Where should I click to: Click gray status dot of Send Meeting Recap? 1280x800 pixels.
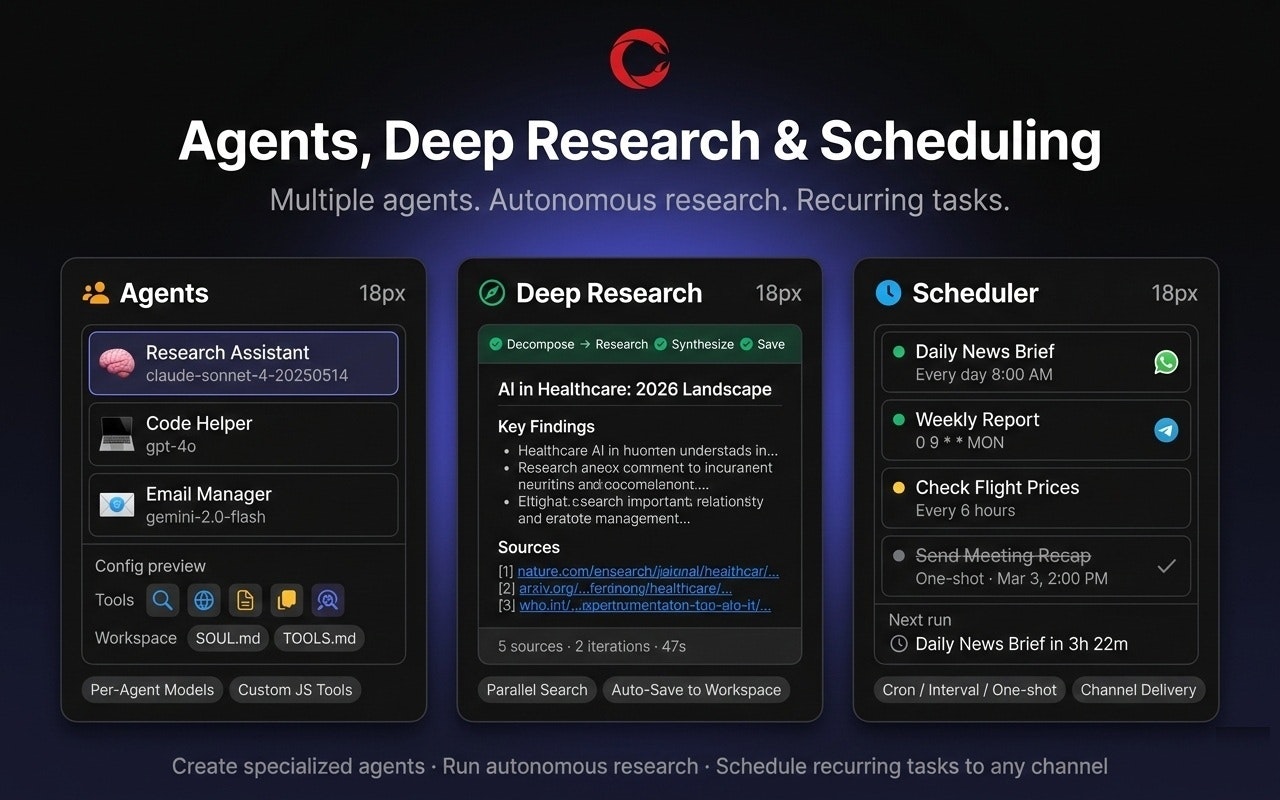click(898, 556)
